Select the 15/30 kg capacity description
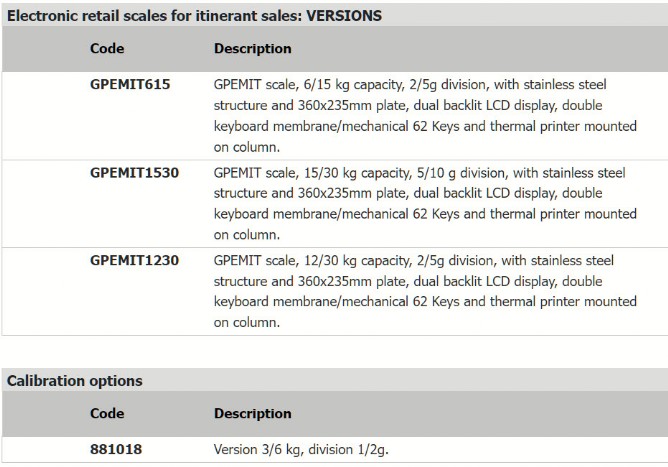This screenshot has height=467, width=668. (425, 204)
